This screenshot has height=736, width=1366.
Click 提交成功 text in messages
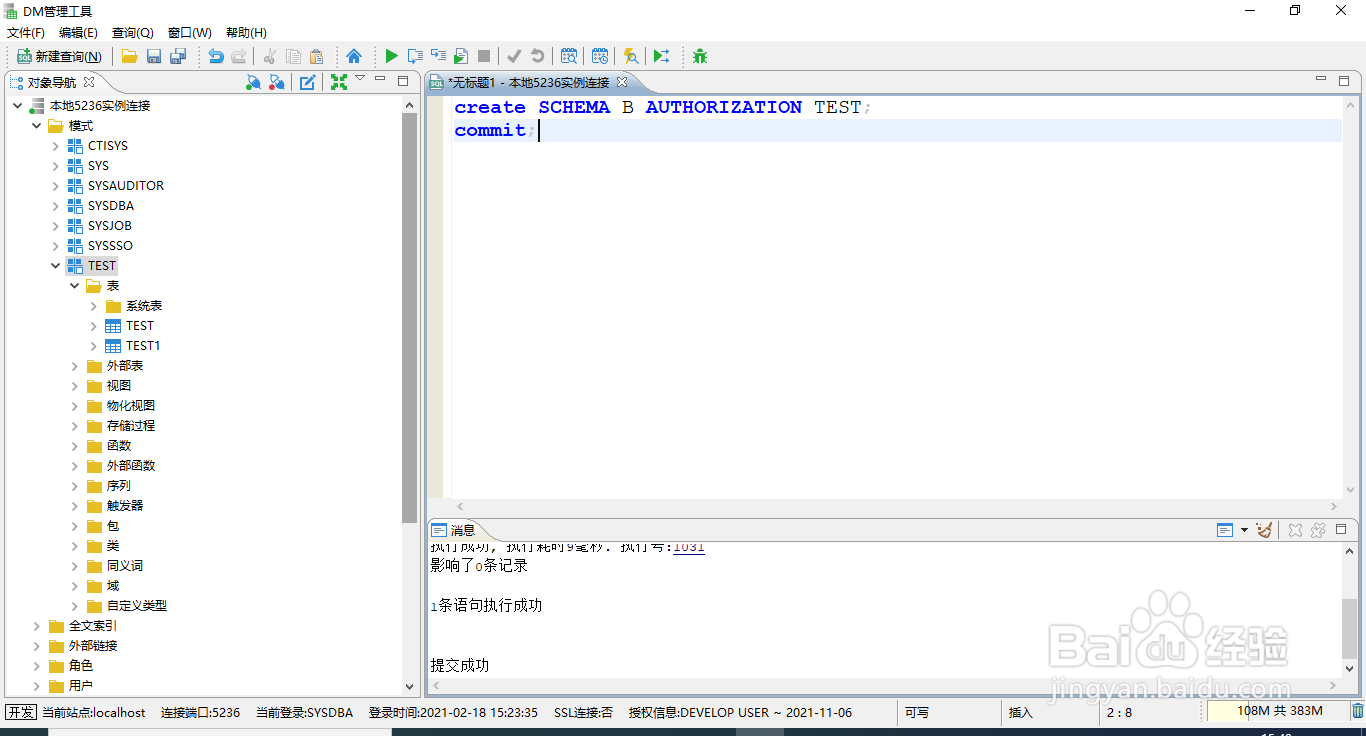pyautogui.click(x=460, y=665)
